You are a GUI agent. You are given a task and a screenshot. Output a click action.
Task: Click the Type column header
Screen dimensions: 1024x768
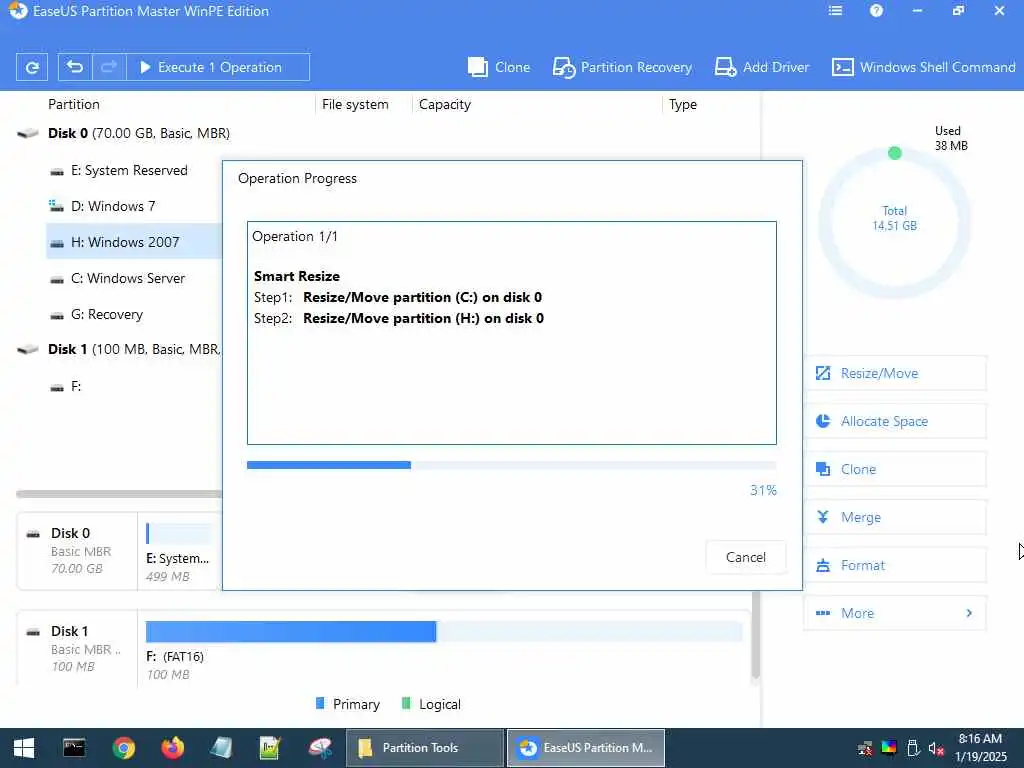682,104
